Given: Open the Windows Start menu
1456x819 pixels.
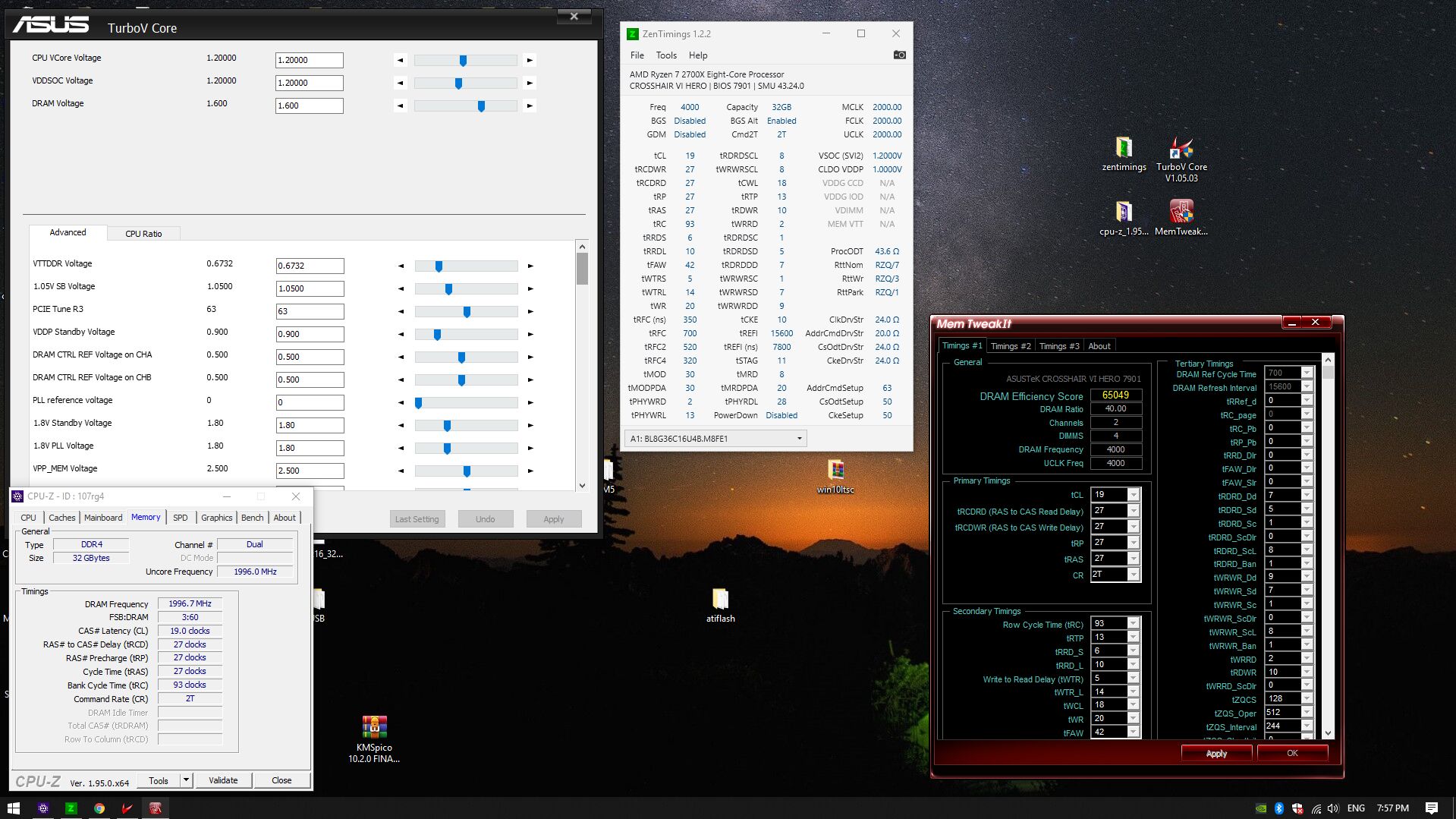Looking at the screenshot, I should point(13,808).
